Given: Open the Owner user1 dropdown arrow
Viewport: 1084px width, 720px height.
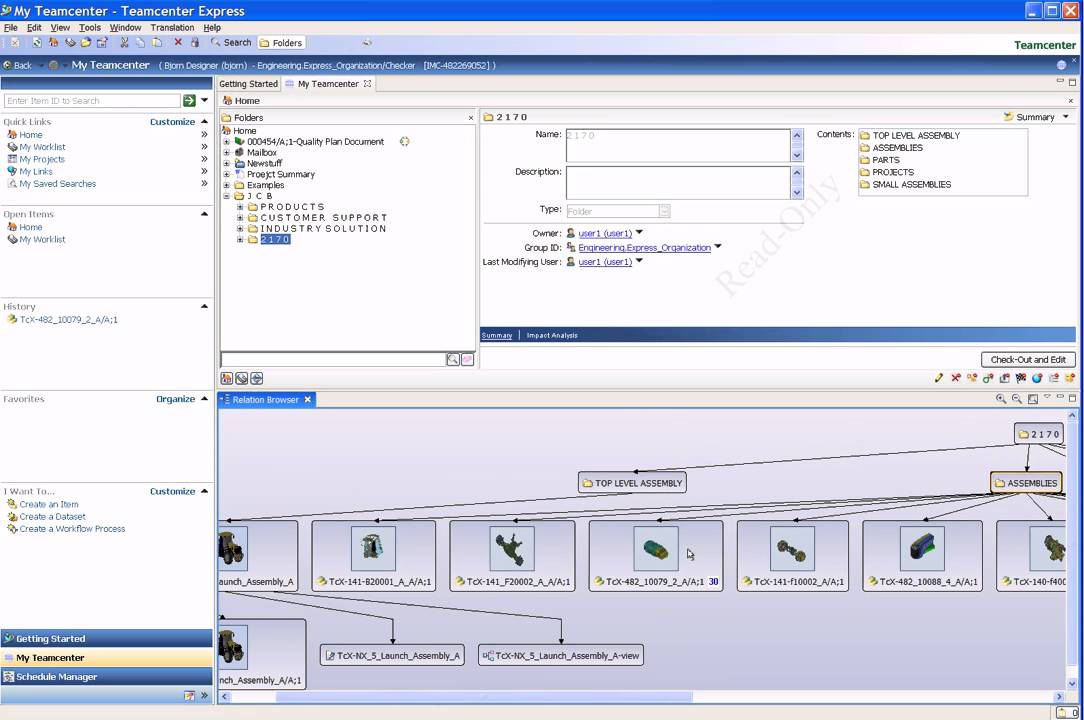Looking at the screenshot, I should click(639, 233).
